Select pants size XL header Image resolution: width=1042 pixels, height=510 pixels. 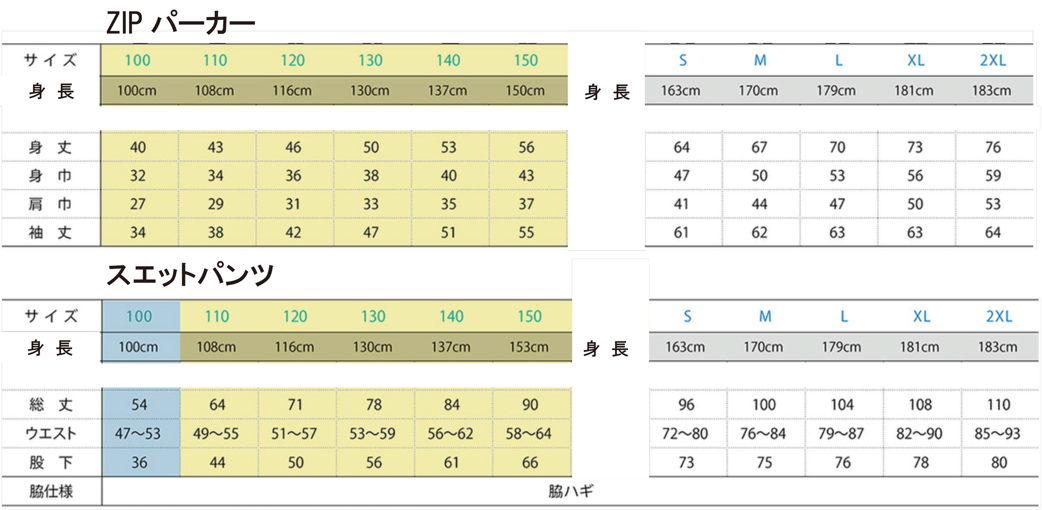[x=921, y=317]
